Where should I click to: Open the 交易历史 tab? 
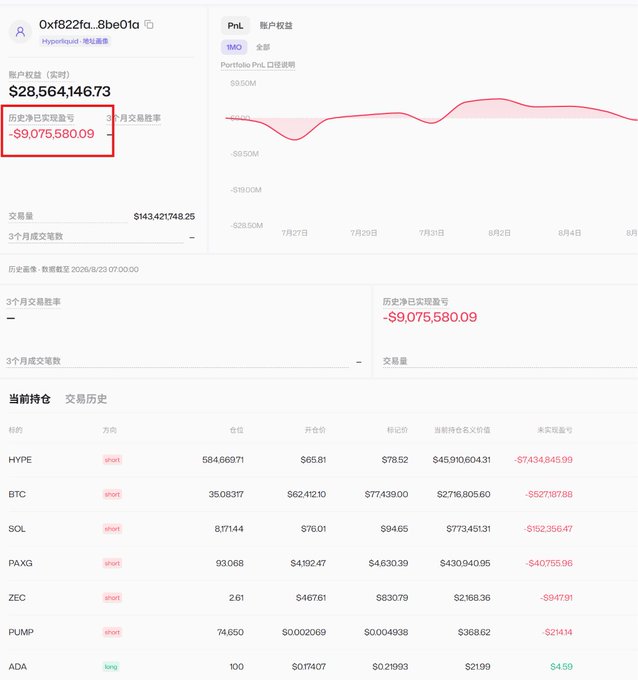pyautogui.click(x=86, y=399)
